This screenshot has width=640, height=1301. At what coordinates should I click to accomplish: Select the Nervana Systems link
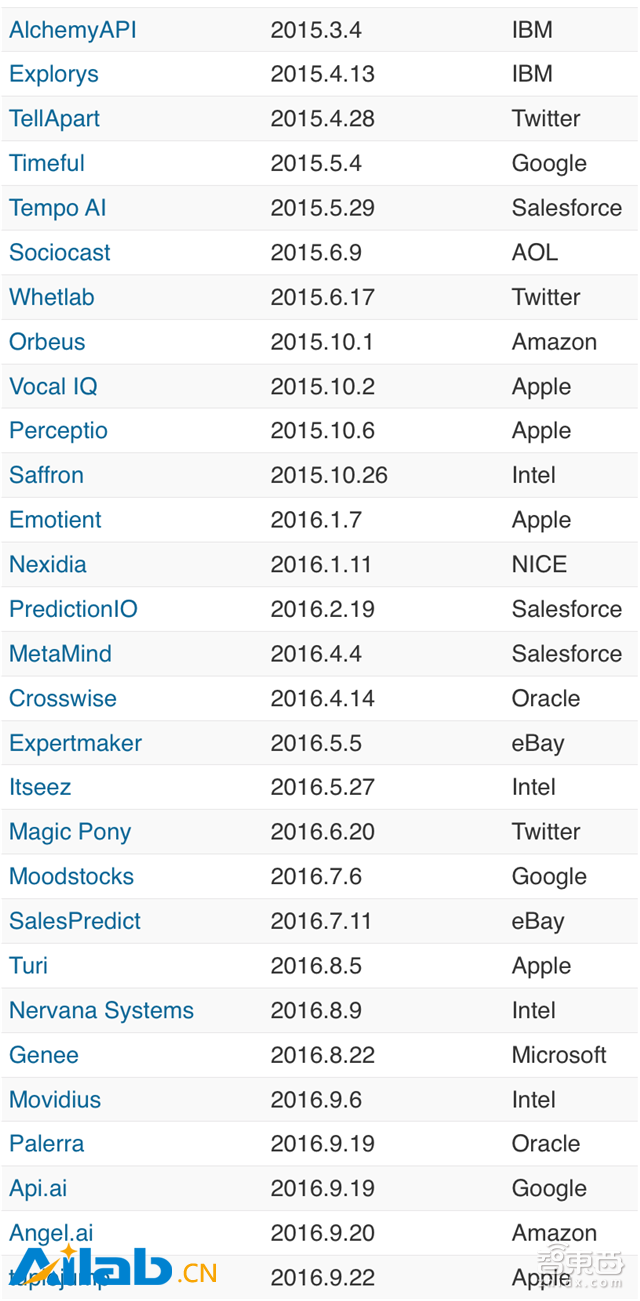coord(101,1010)
